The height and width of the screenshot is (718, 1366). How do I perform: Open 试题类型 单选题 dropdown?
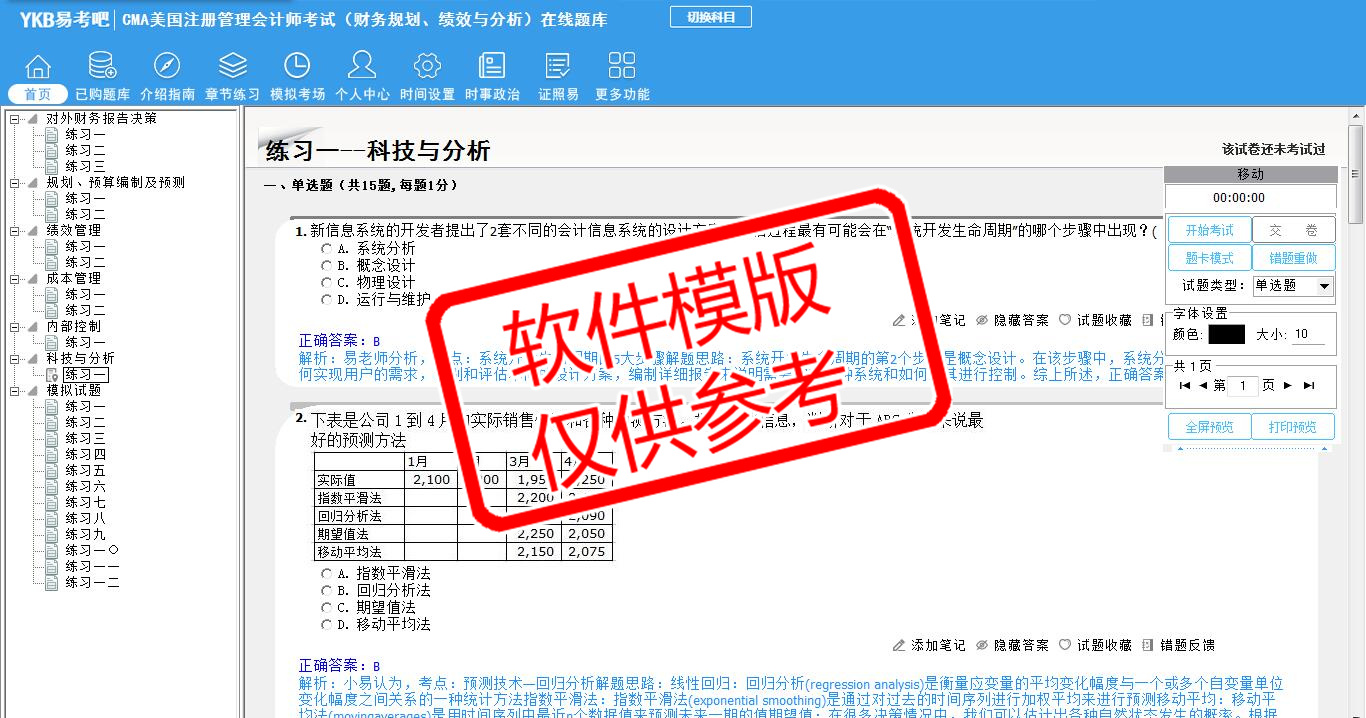tap(1293, 286)
